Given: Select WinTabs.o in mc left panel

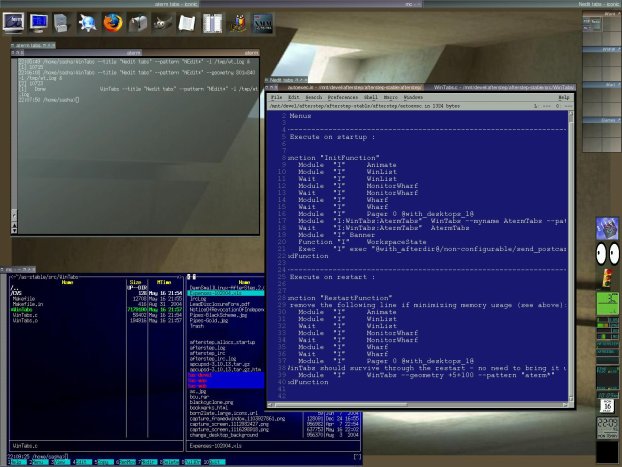Looking at the screenshot, I should click(25, 321).
